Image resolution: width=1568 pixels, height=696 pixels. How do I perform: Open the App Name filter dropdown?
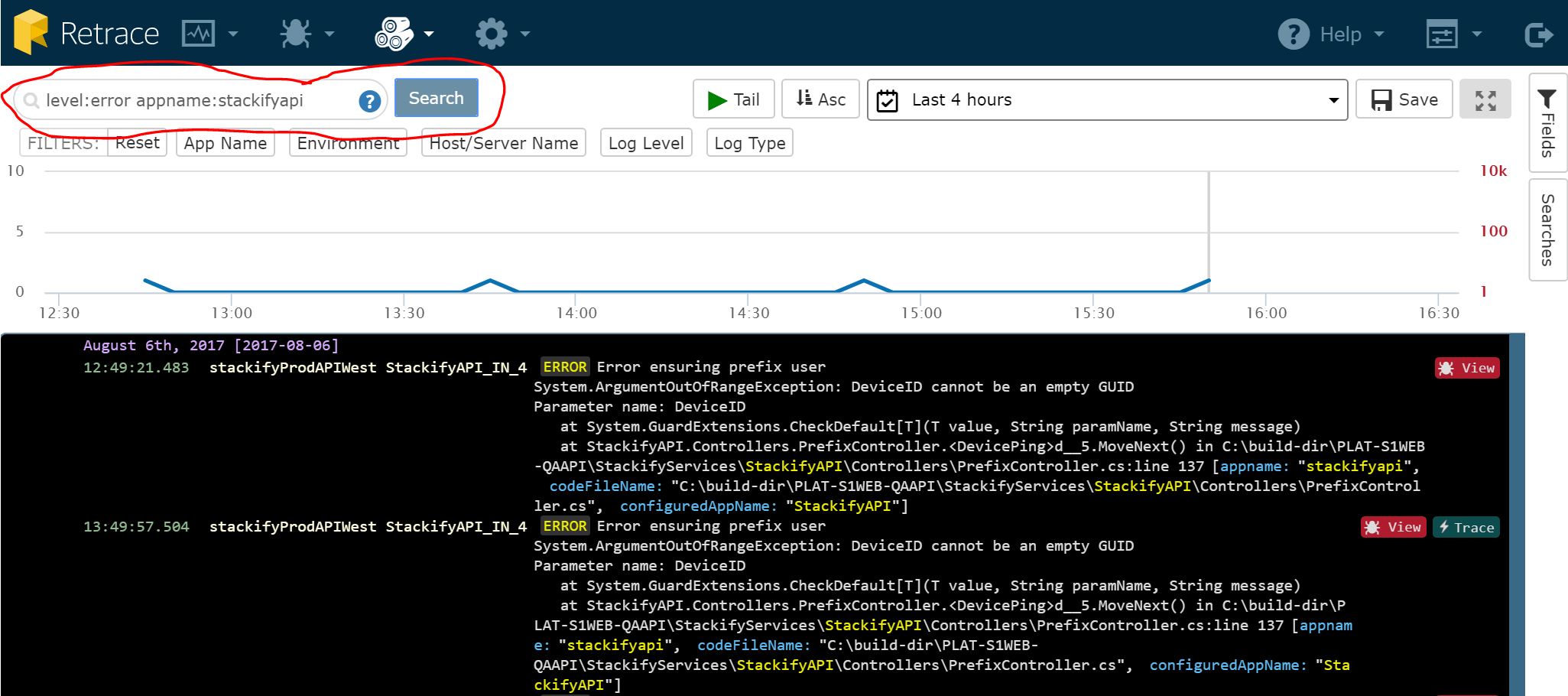pos(225,142)
